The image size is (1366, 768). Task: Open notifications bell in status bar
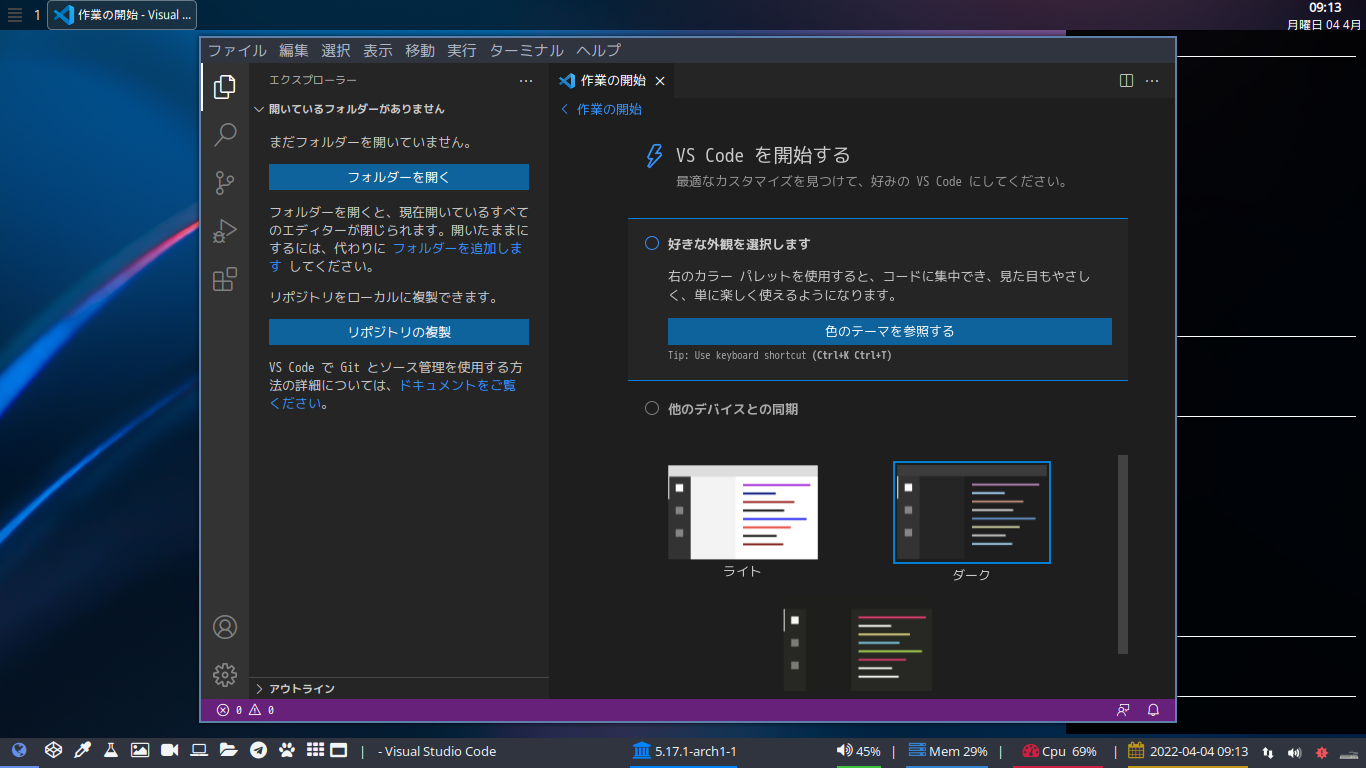(x=1153, y=710)
